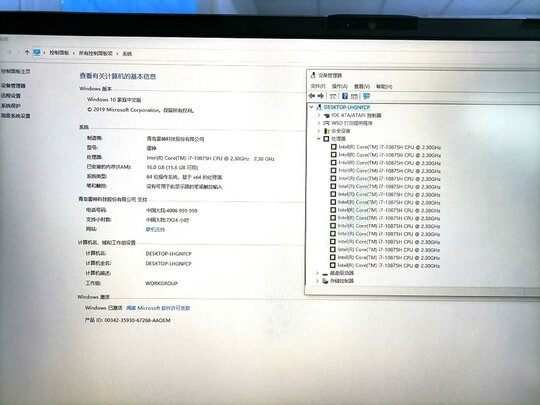Screen dimensions: 540x405
Task: Click the Forward arrow in Device Manager toolbar
Action: 321,96
